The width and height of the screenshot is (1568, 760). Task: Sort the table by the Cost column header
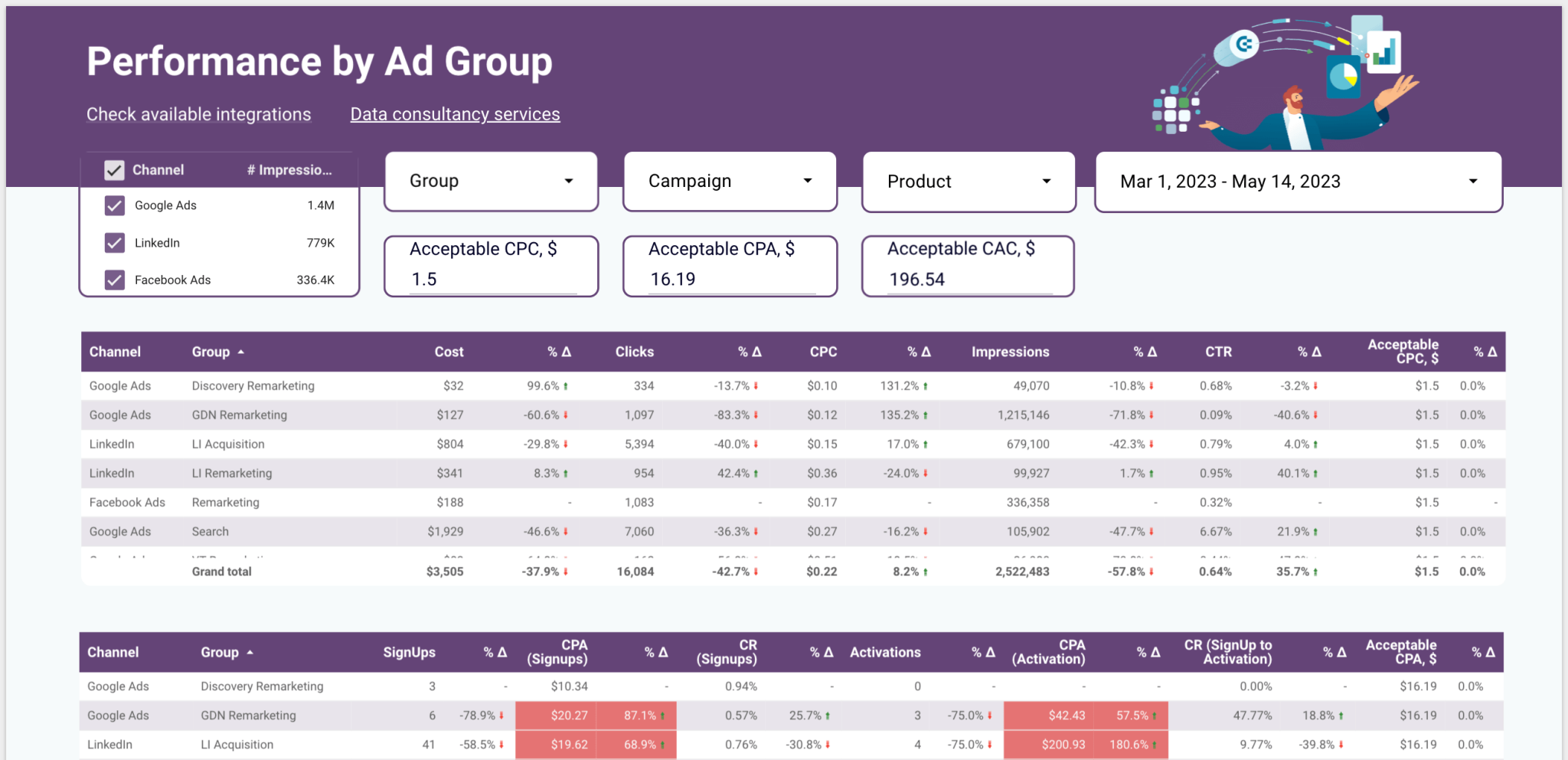(x=449, y=351)
